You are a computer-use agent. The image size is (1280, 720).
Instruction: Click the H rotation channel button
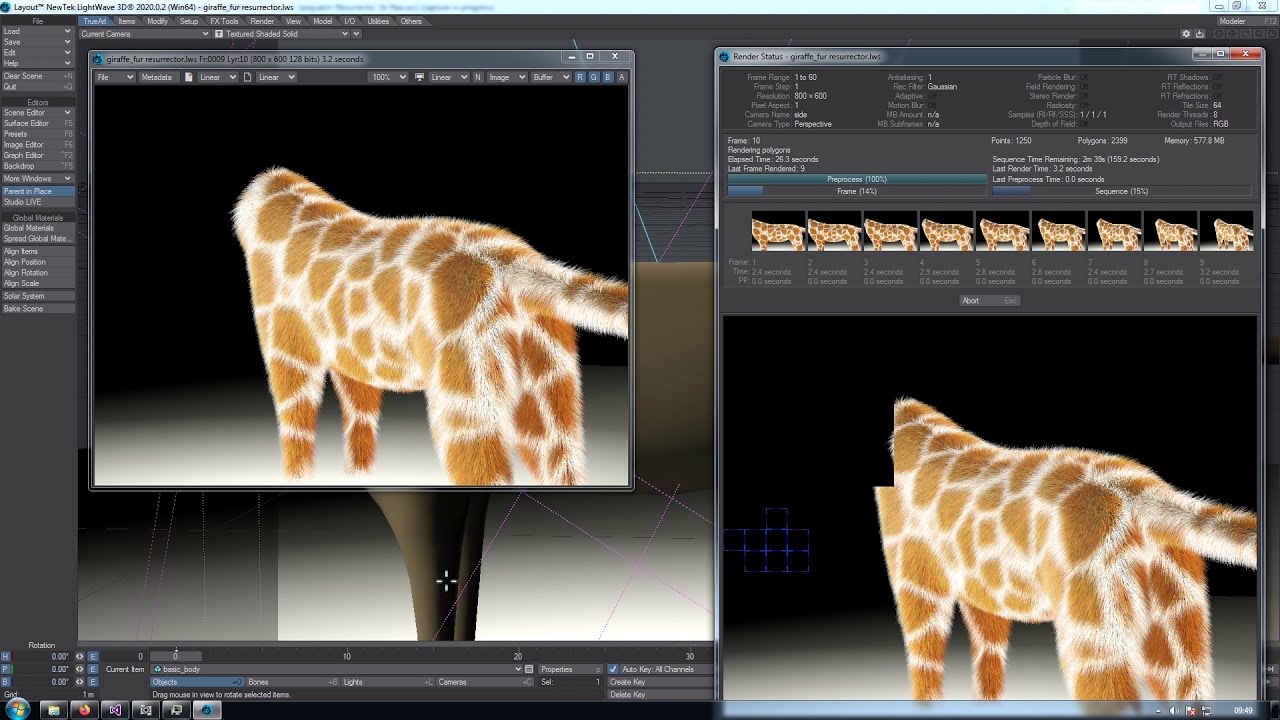[6, 657]
